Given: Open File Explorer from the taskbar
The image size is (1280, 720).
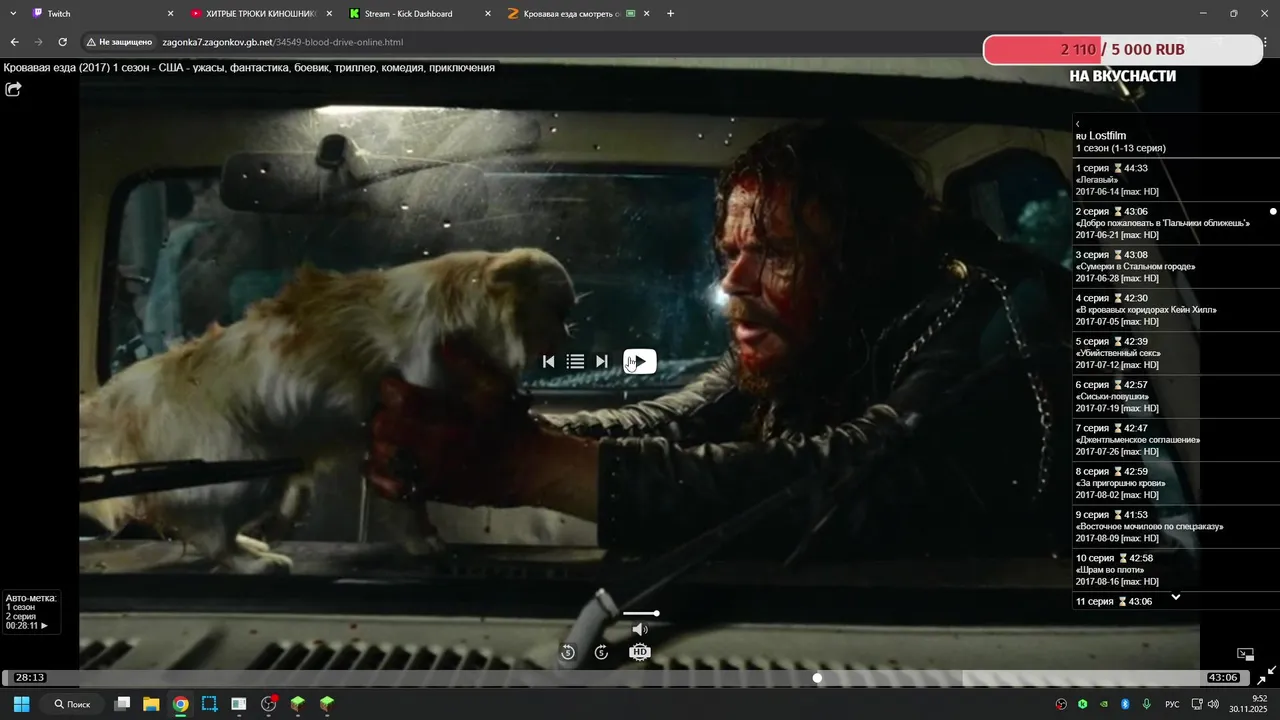Looking at the screenshot, I should click(x=151, y=704).
